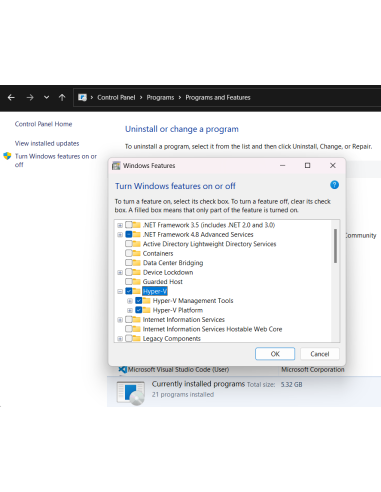Viewport: 381px width, 492px height.
Task: Click the Control Panel icon in address bar
Action: click(82, 97)
